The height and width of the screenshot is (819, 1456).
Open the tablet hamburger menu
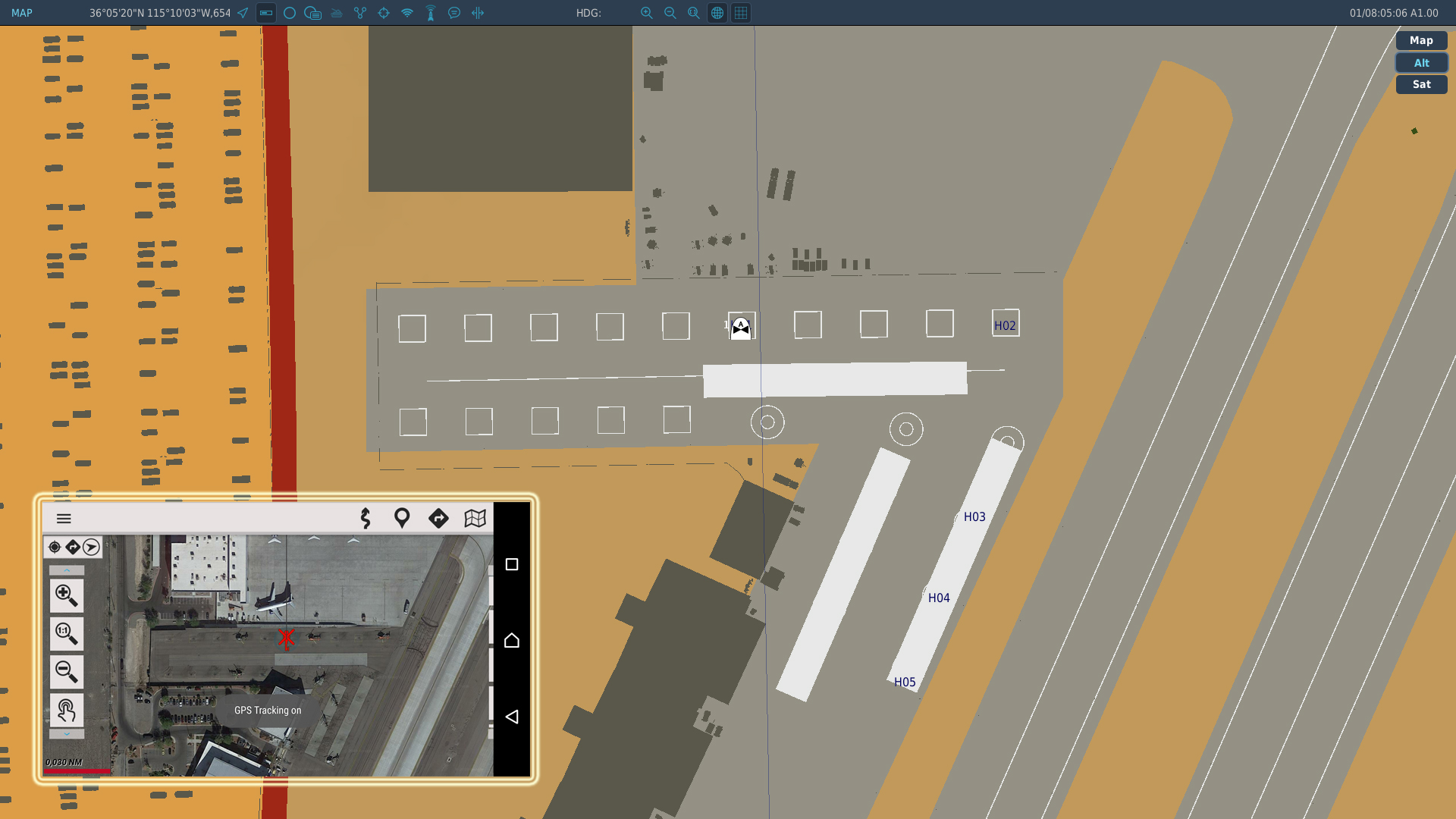click(64, 518)
